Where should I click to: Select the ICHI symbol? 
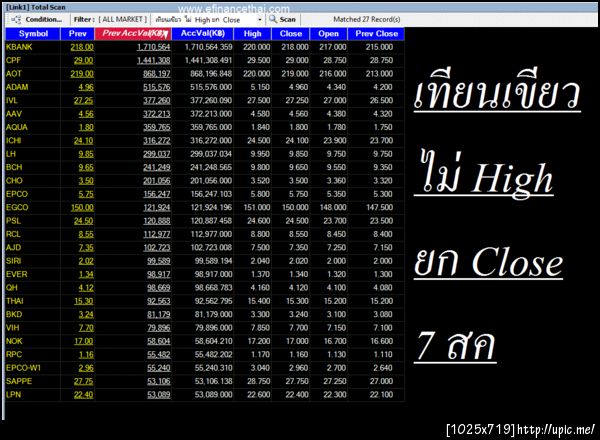pos(13,141)
